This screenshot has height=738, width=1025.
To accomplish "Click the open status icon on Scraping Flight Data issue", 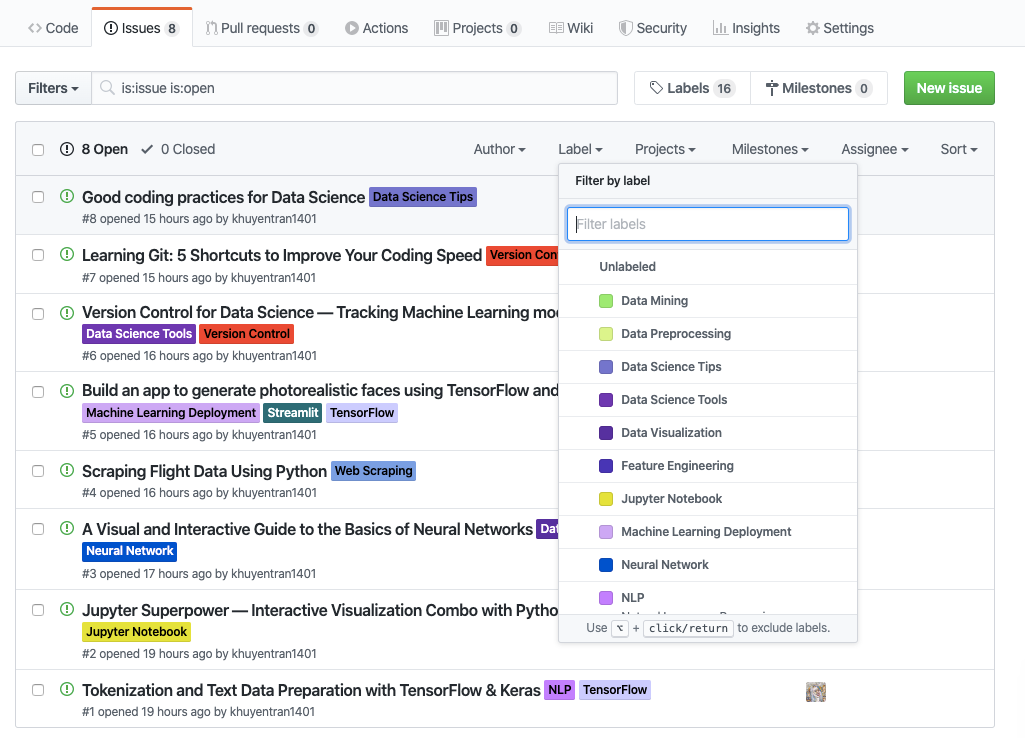I will 67,471.
